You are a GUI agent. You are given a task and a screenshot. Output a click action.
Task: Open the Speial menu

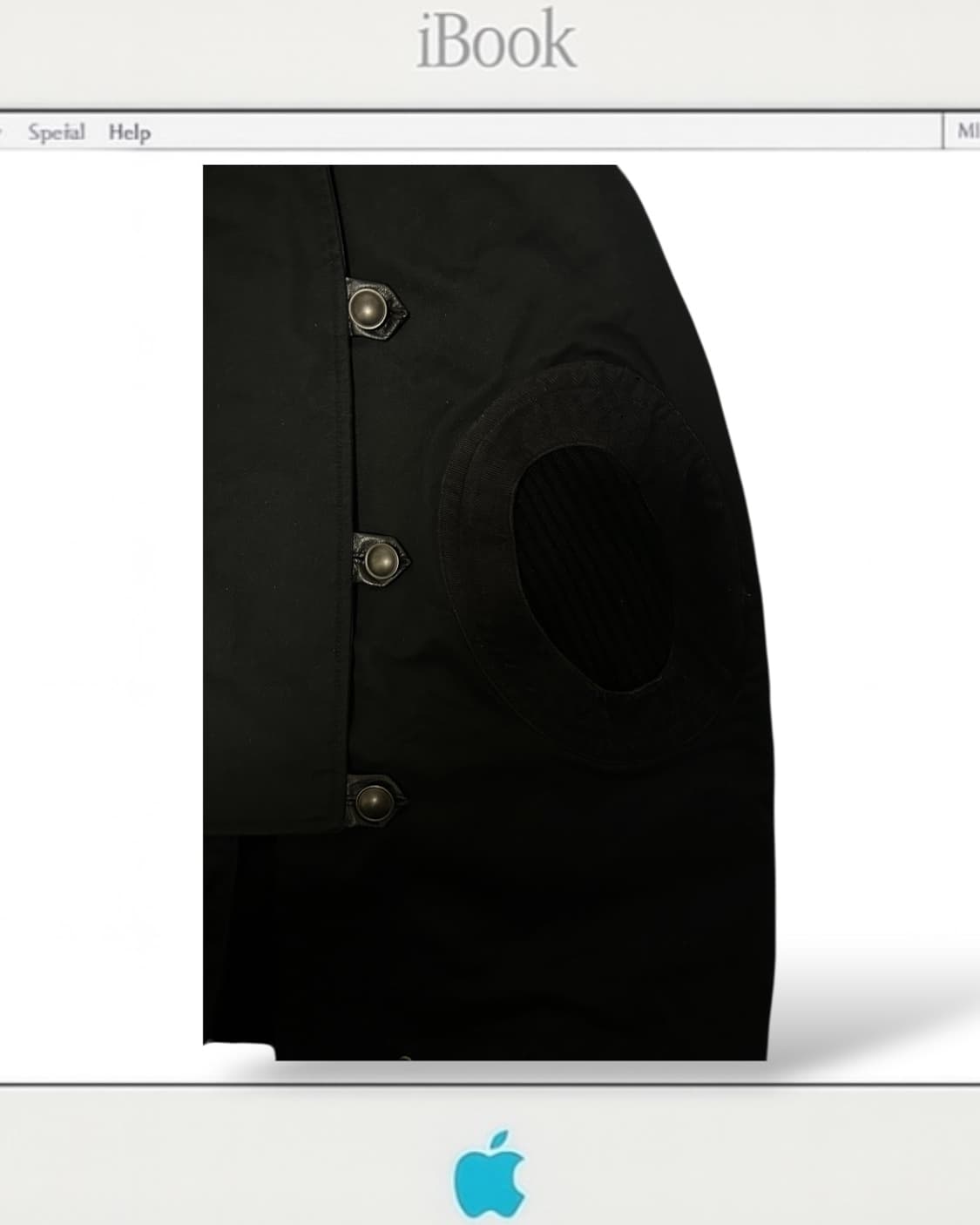click(56, 132)
